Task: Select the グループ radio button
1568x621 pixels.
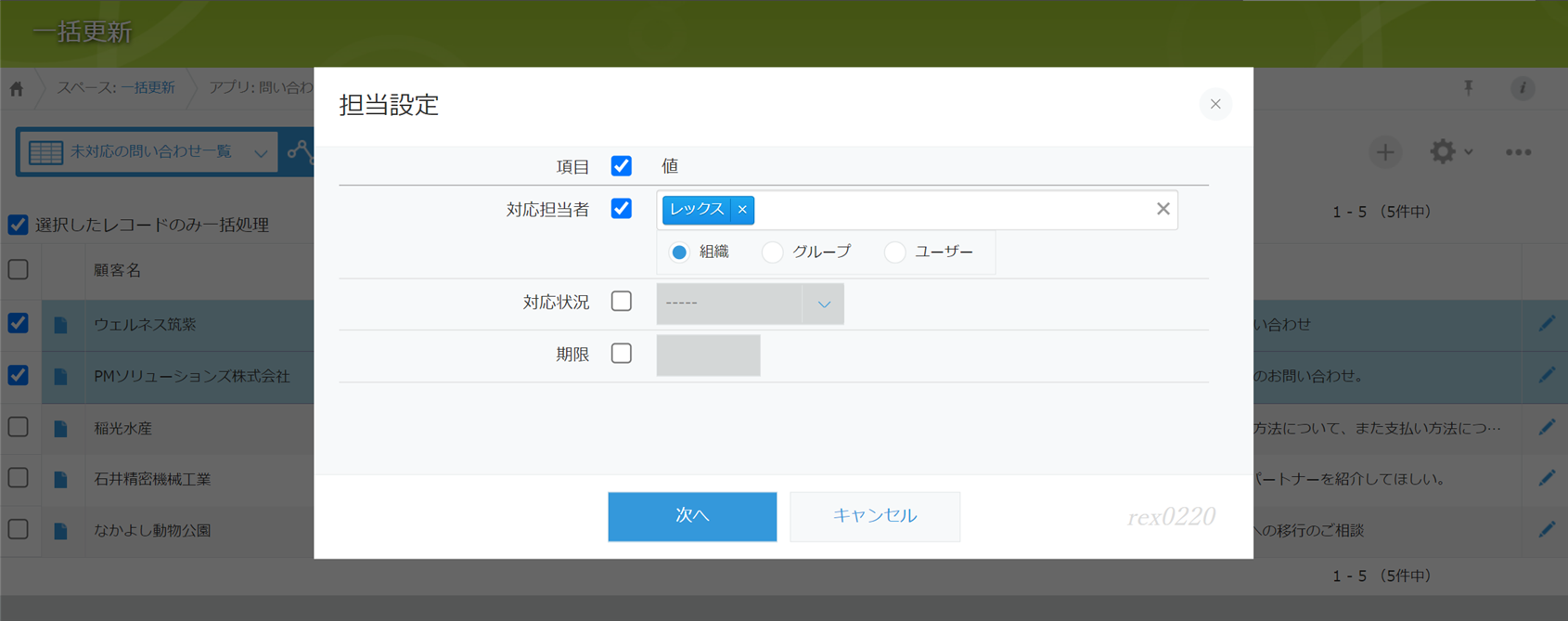Action: click(772, 252)
